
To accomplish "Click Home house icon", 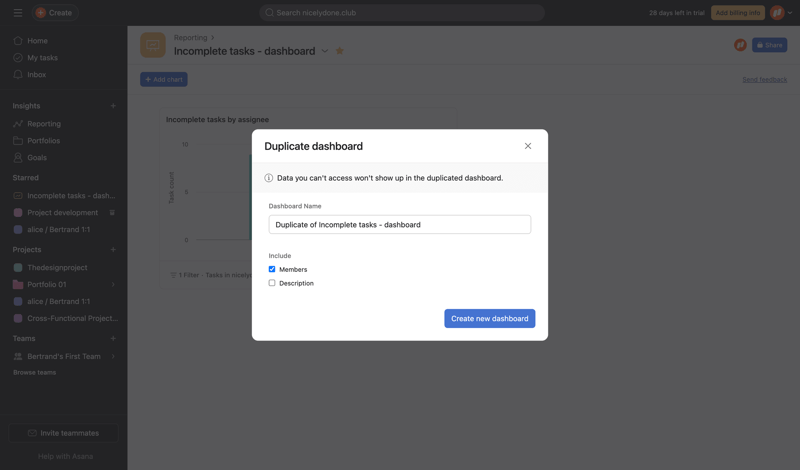I will (18, 40).
